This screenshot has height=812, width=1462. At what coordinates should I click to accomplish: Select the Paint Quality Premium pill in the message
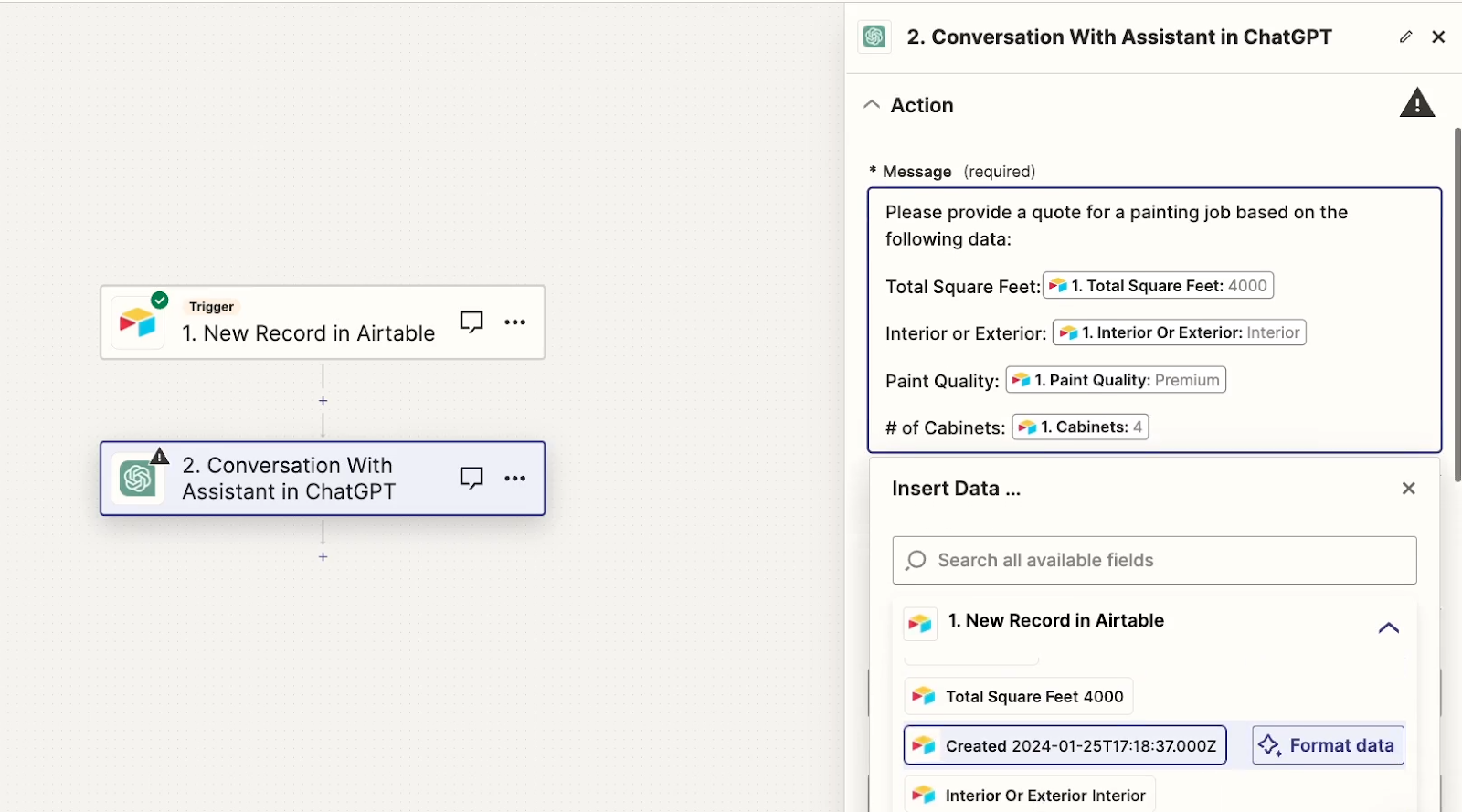(x=1116, y=380)
